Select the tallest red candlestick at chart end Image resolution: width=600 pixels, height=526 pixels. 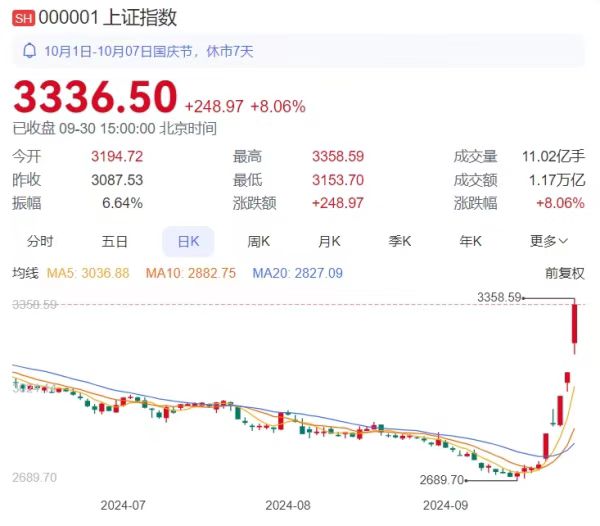[575, 329]
